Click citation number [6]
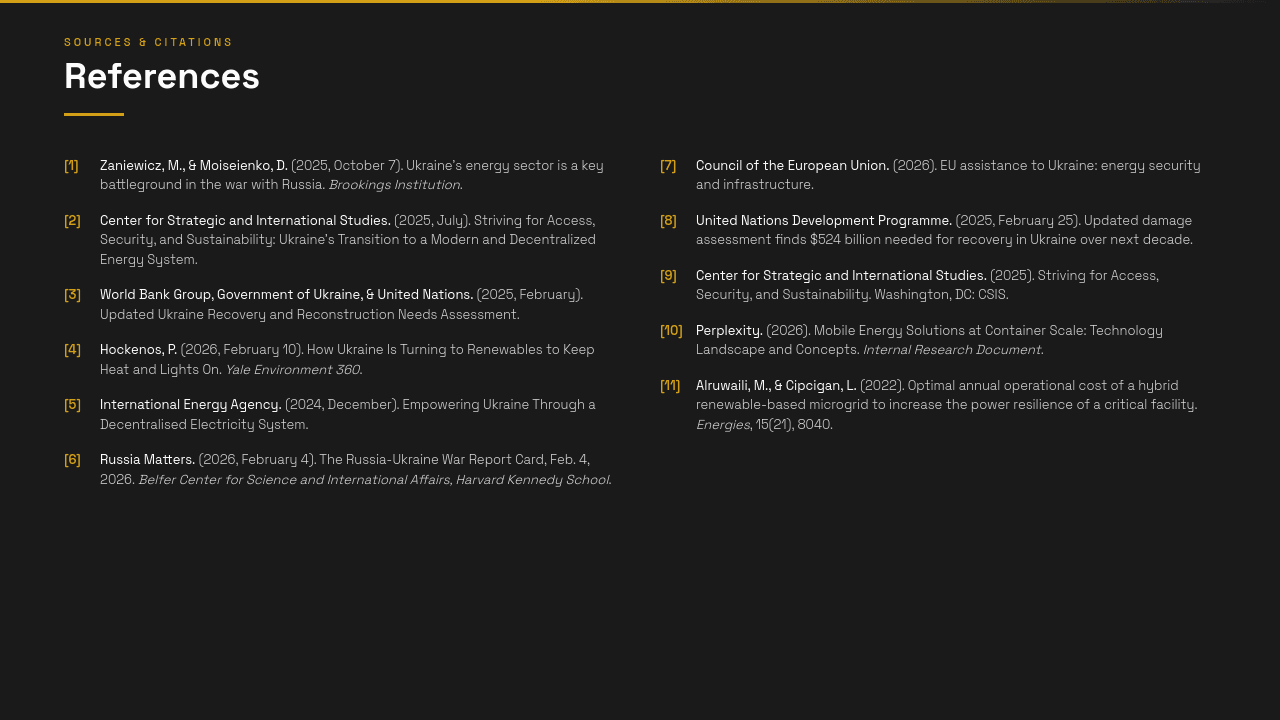 coord(72,460)
